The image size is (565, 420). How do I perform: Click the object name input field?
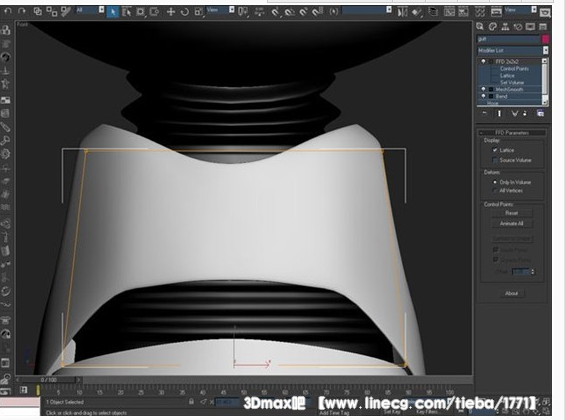pyautogui.click(x=508, y=39)
